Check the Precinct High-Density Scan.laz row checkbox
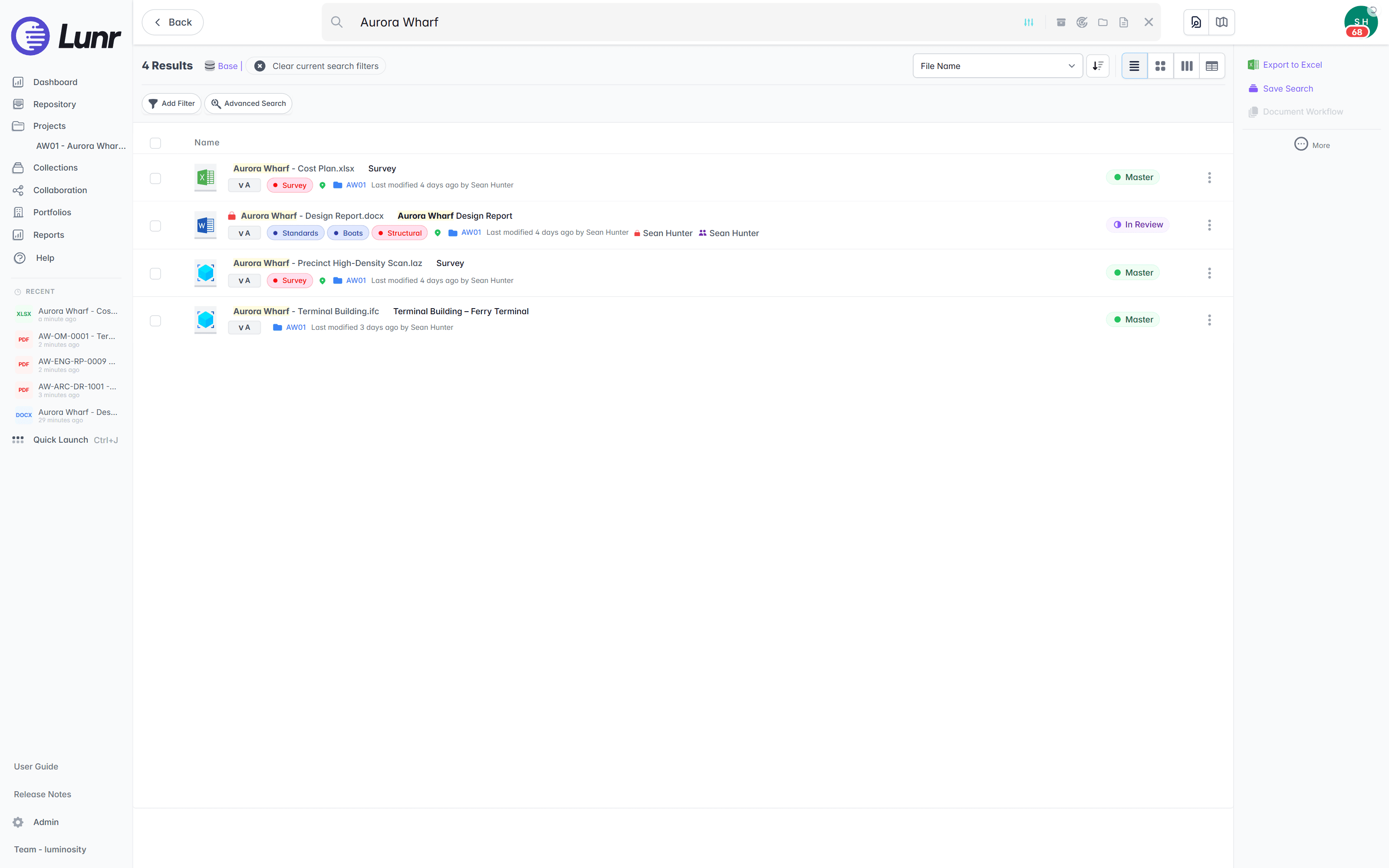 (155, 273)
